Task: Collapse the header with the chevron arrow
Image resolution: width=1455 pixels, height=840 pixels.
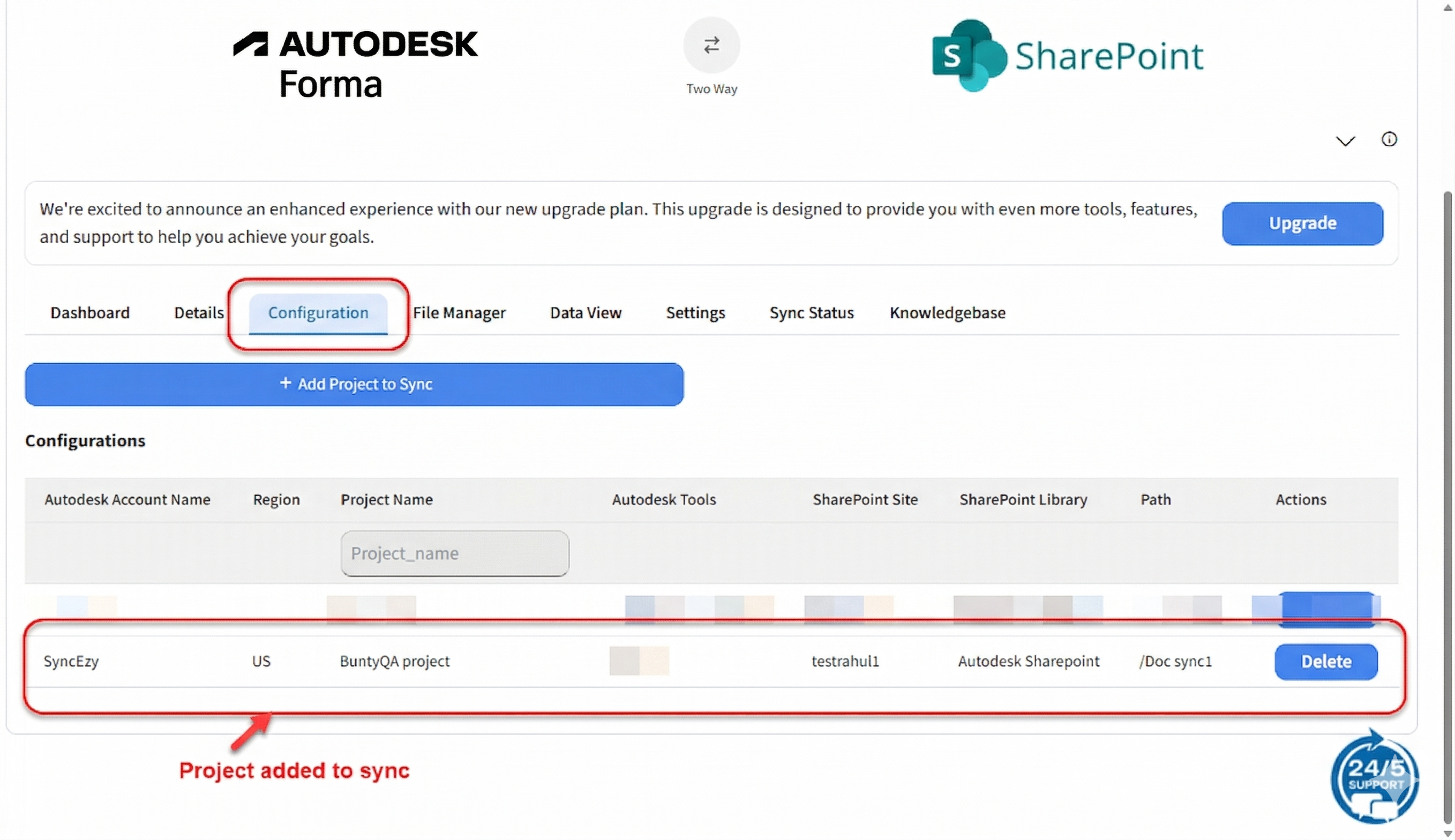Action: coord(1344,141)
